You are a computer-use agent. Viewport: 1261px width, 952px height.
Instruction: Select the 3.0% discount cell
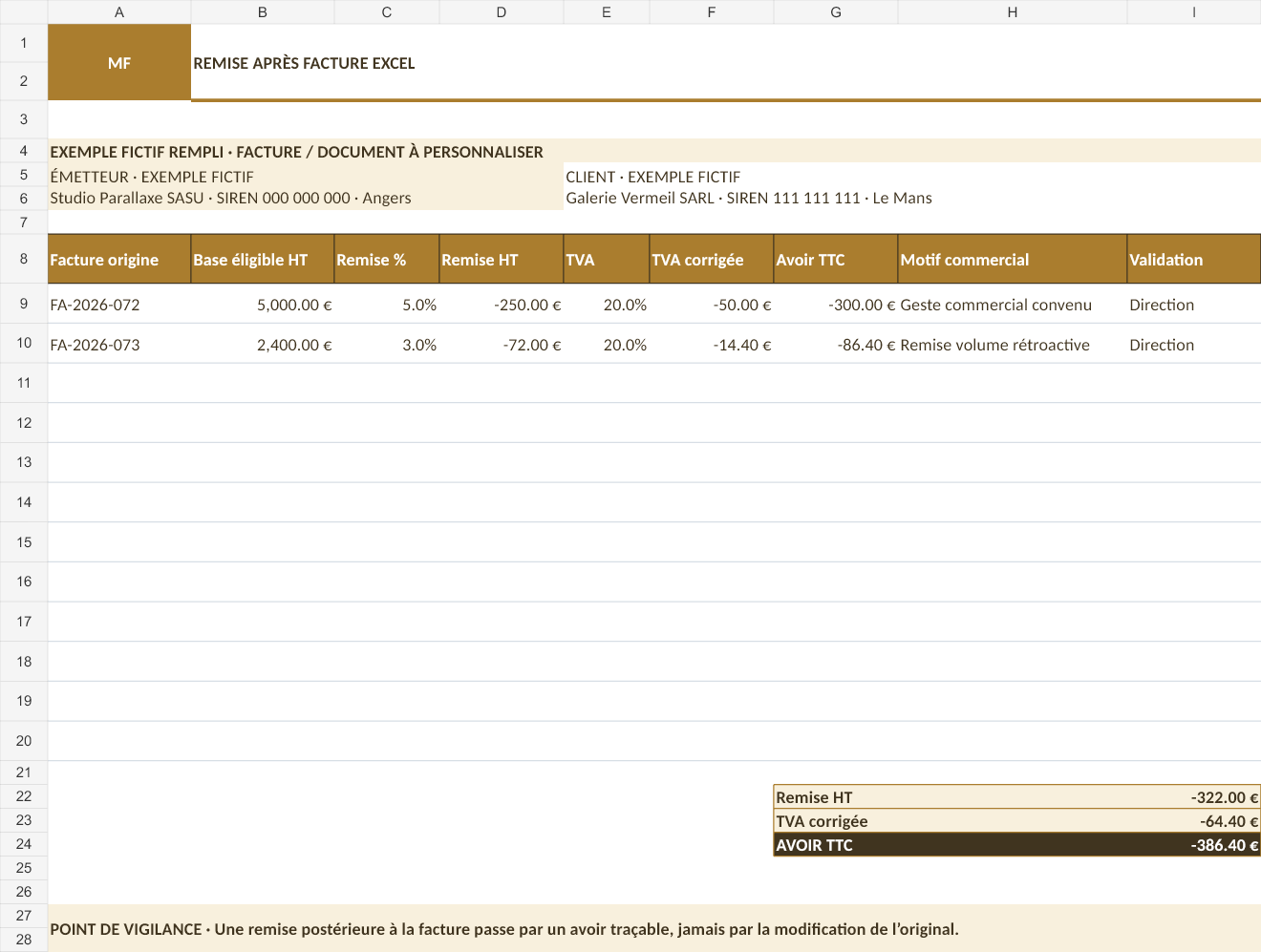coord(387,344)
